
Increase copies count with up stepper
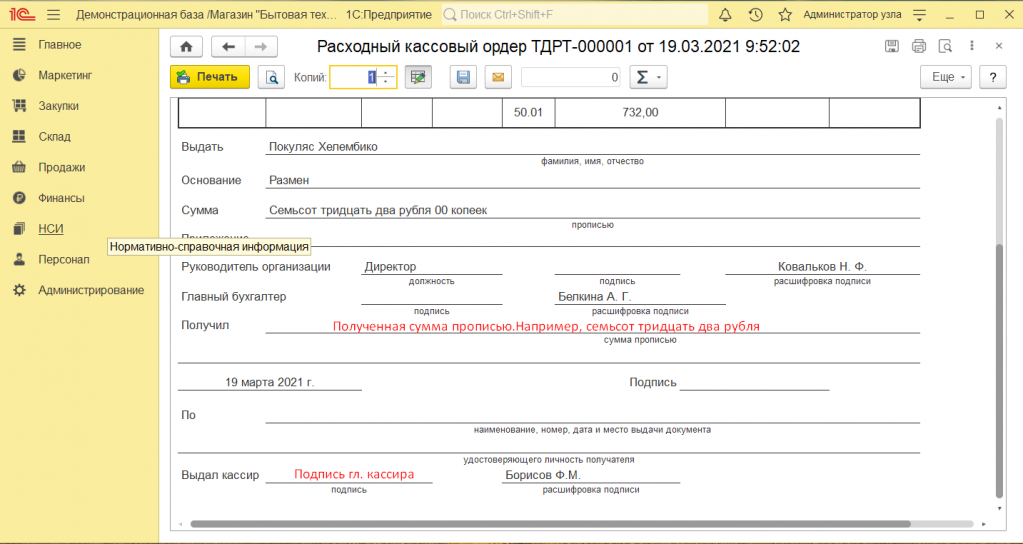(387, 72)
